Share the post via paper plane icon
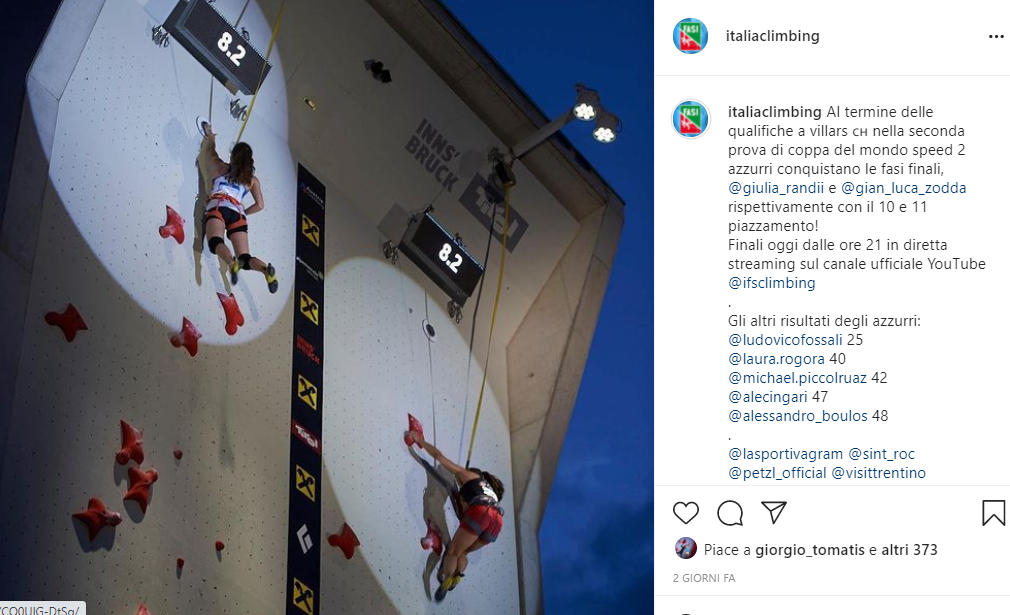 [774, 512]
